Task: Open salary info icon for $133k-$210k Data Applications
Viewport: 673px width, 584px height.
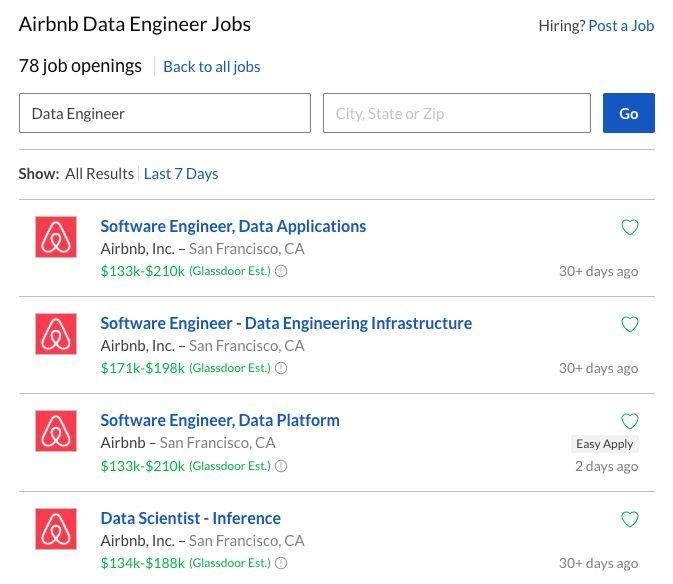Action: coord(281,271)
